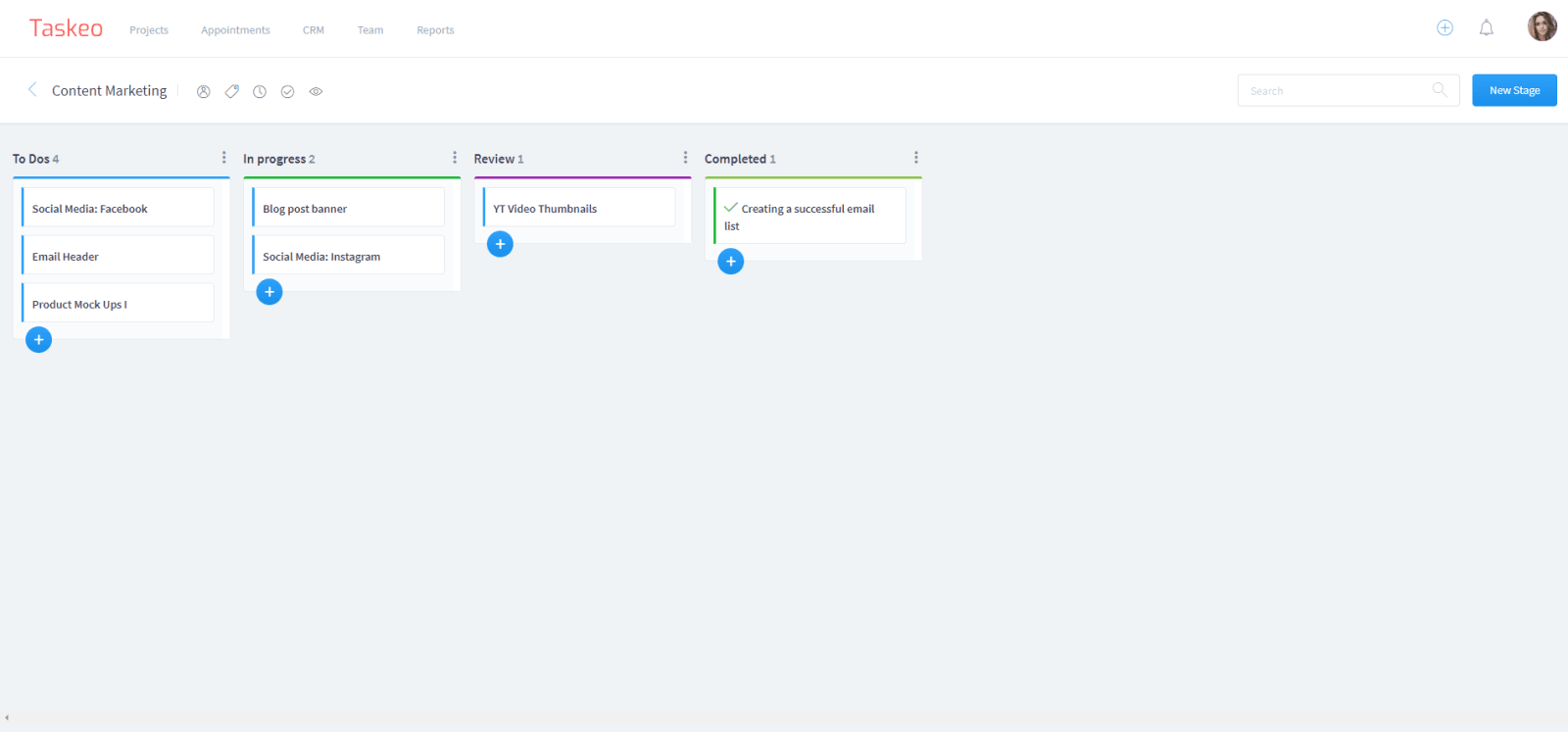Image resolution: width=1568 pixels, height=732 pixels.
Task: Open the notifications bell
Action: point(1487,27)
